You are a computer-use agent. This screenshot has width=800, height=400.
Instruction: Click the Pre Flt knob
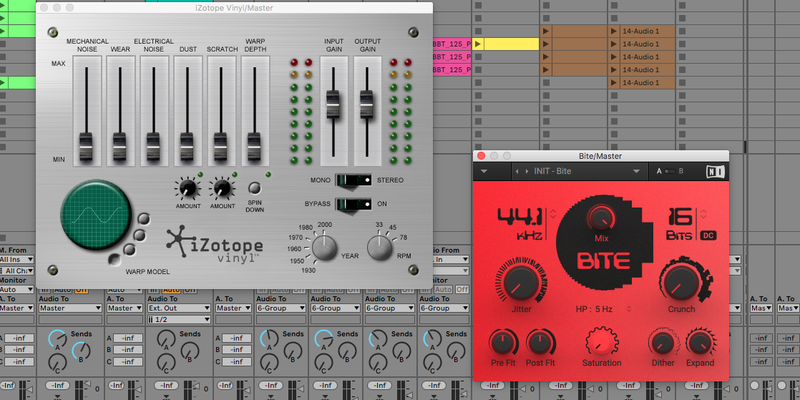(x=503, y=342)
